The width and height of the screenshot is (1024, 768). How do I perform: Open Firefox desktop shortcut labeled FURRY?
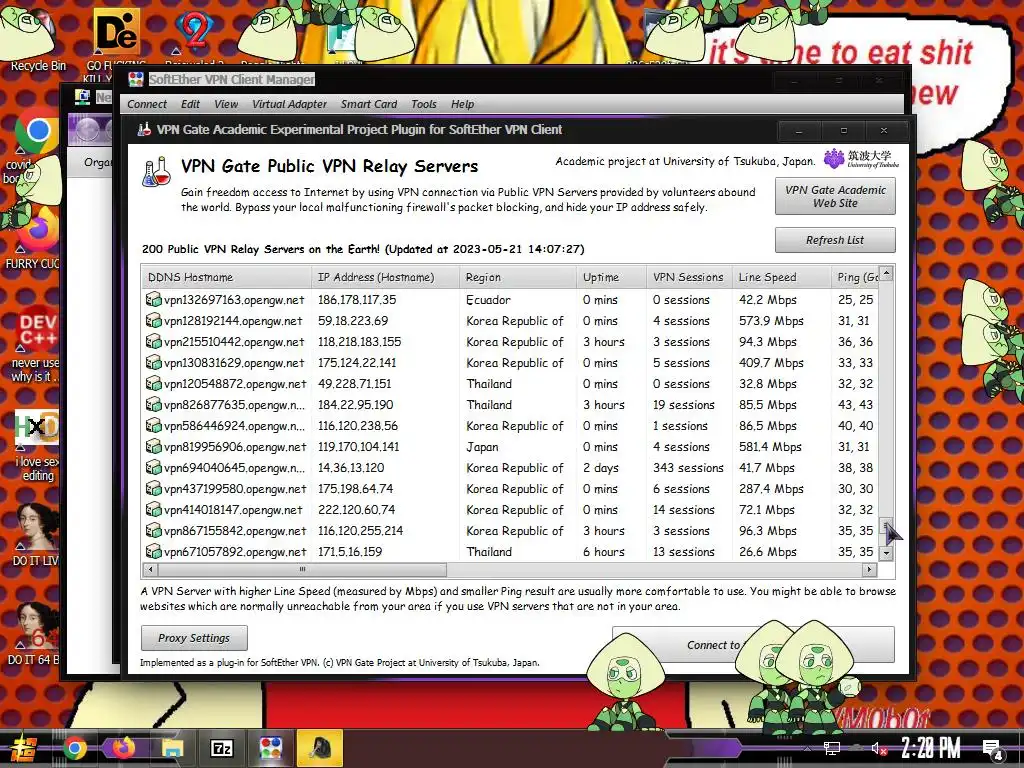click(36, 231)
